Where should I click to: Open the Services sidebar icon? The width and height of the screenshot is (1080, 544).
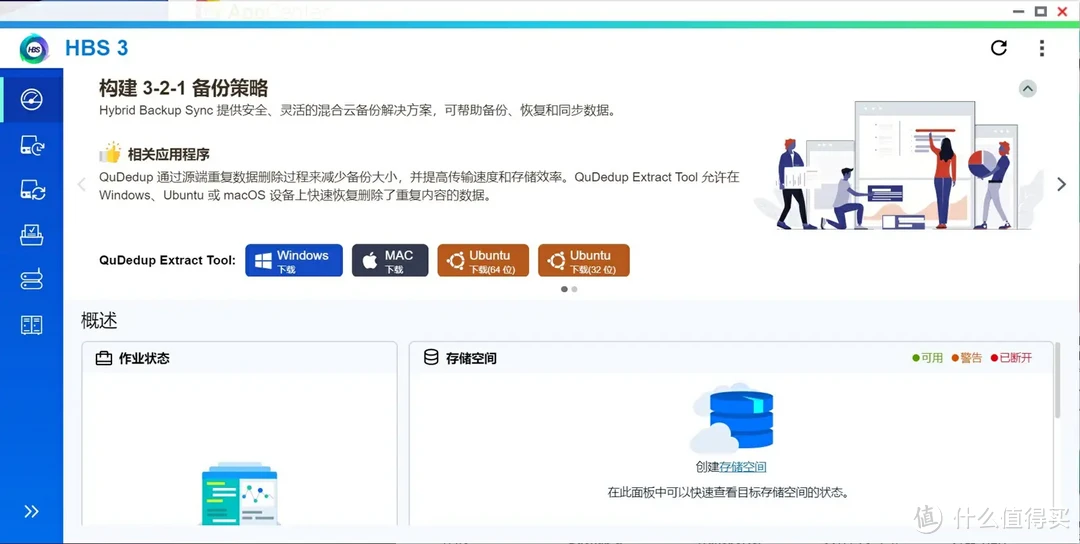[x=32, y=324]
